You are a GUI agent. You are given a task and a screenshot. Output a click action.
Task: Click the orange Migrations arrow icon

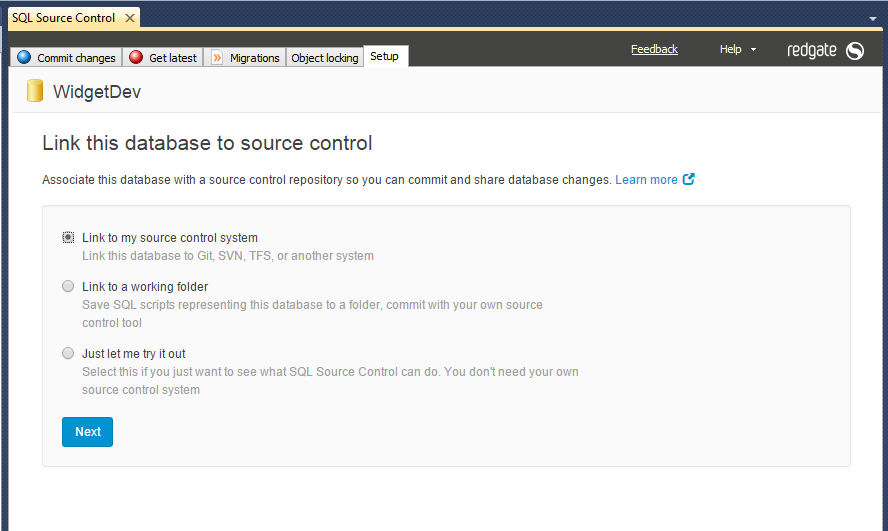click(x=217, y=57)
